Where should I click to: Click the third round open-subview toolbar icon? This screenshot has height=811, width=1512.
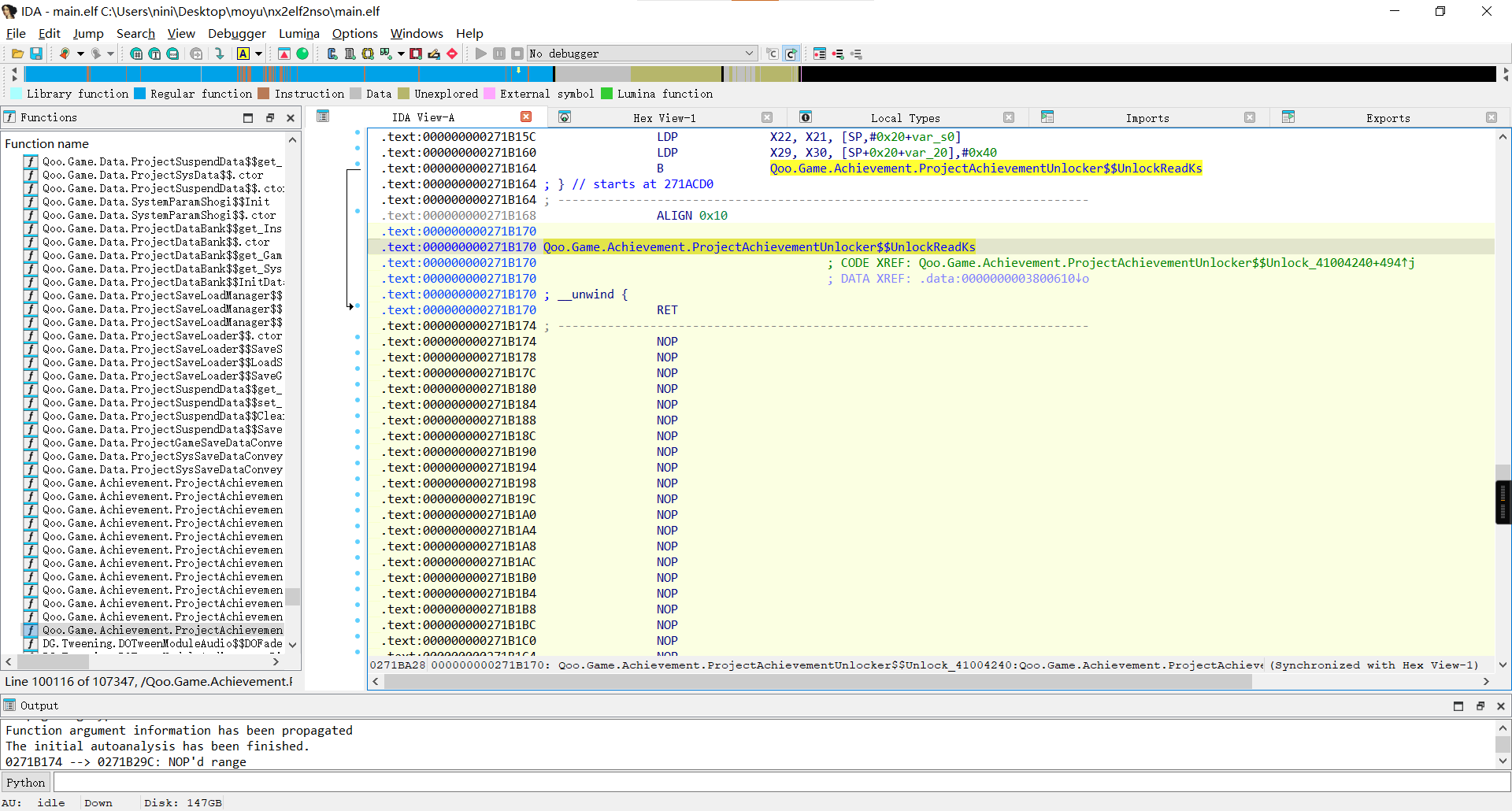point(172,54)
